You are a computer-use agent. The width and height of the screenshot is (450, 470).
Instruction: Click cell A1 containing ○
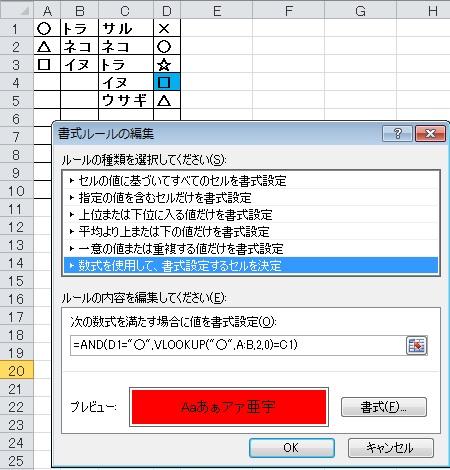(47, 28)
